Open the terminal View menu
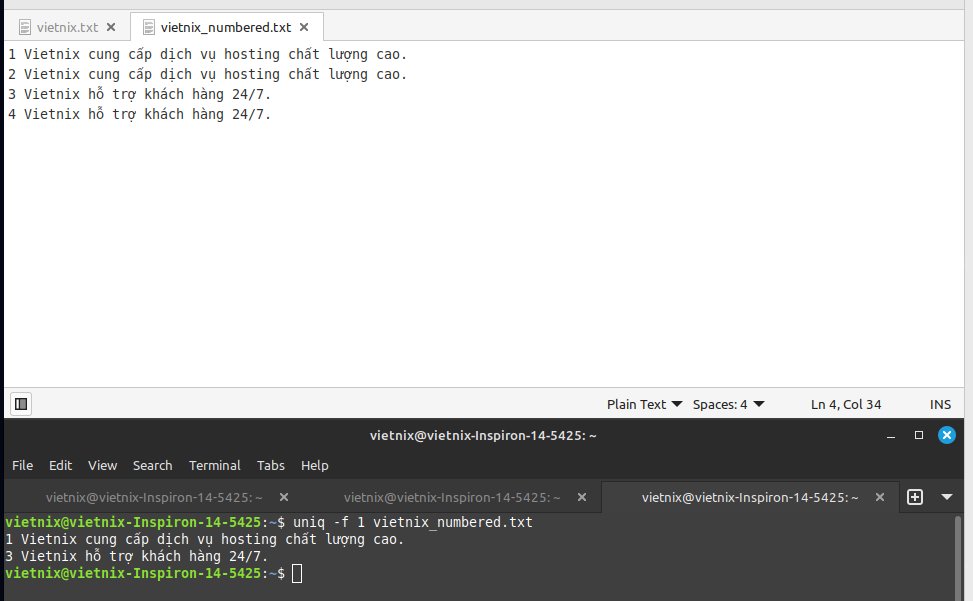973x601 pixels. pos(102,465)
